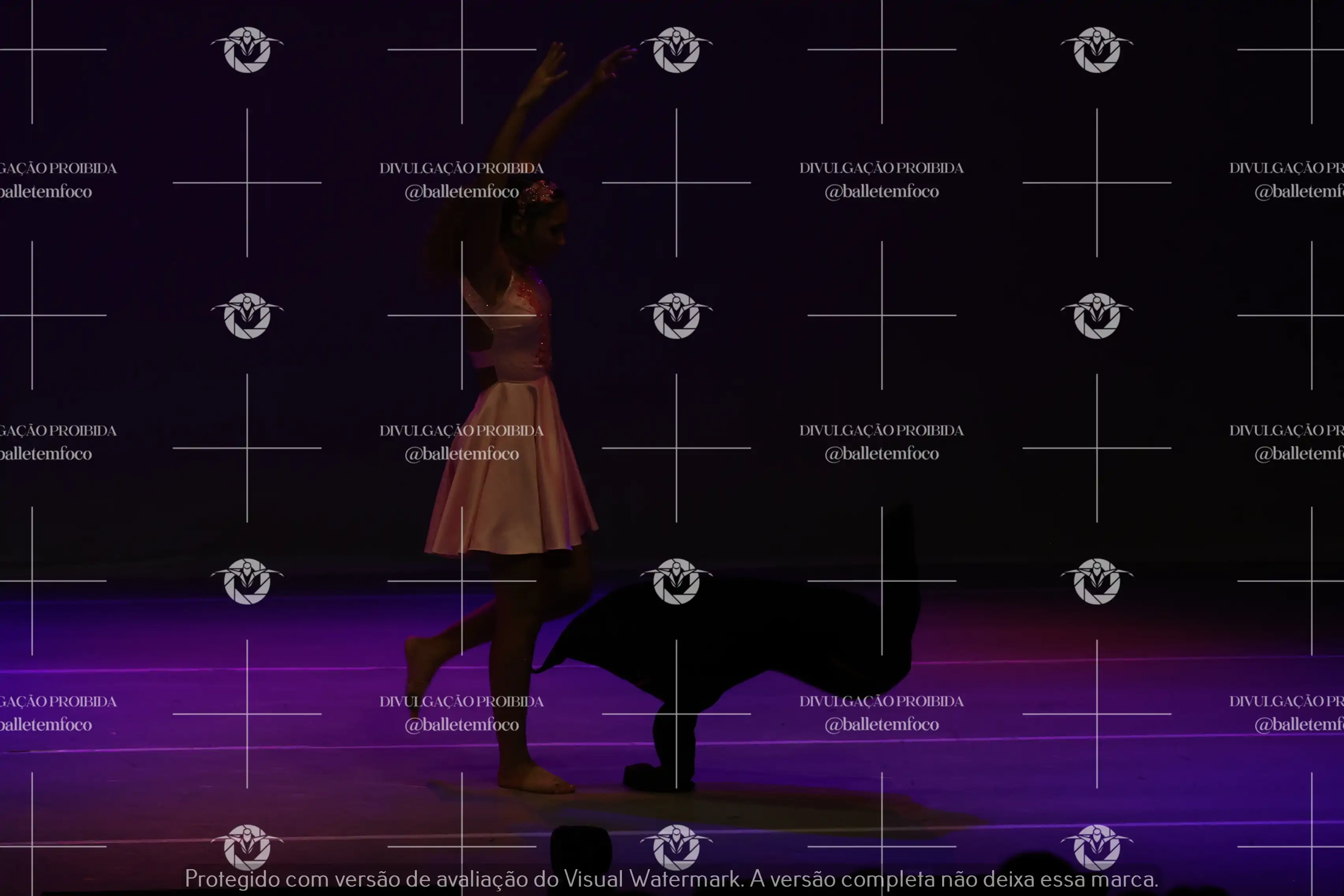Click the DIVULGAÇÃO PROIBIDA text beside the dancer's arms
1344x896 pixels.
click(462, 168)
